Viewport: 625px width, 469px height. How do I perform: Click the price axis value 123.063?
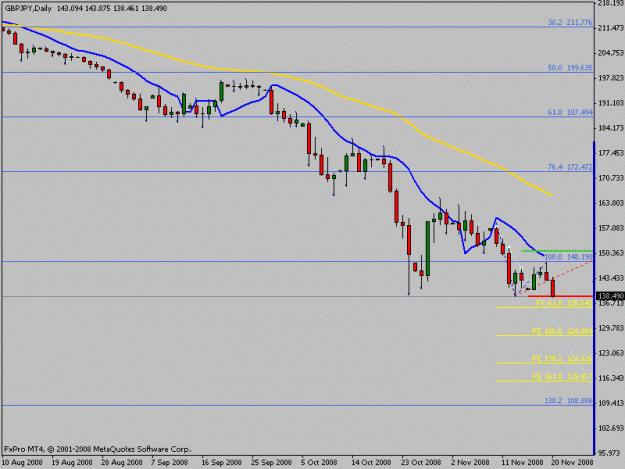click(x=611, y=353)
